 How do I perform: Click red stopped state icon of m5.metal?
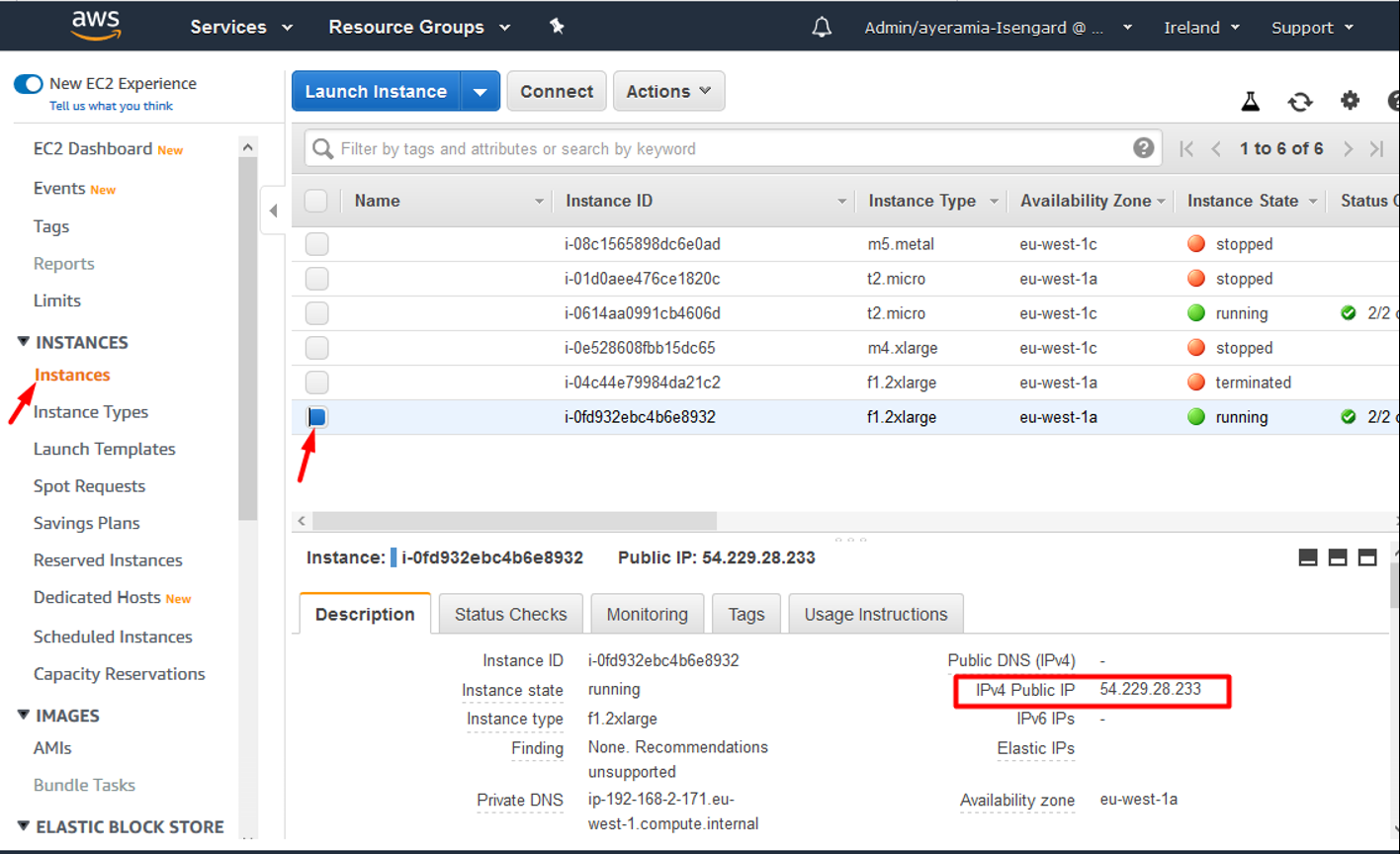(x=1196, y=244)
